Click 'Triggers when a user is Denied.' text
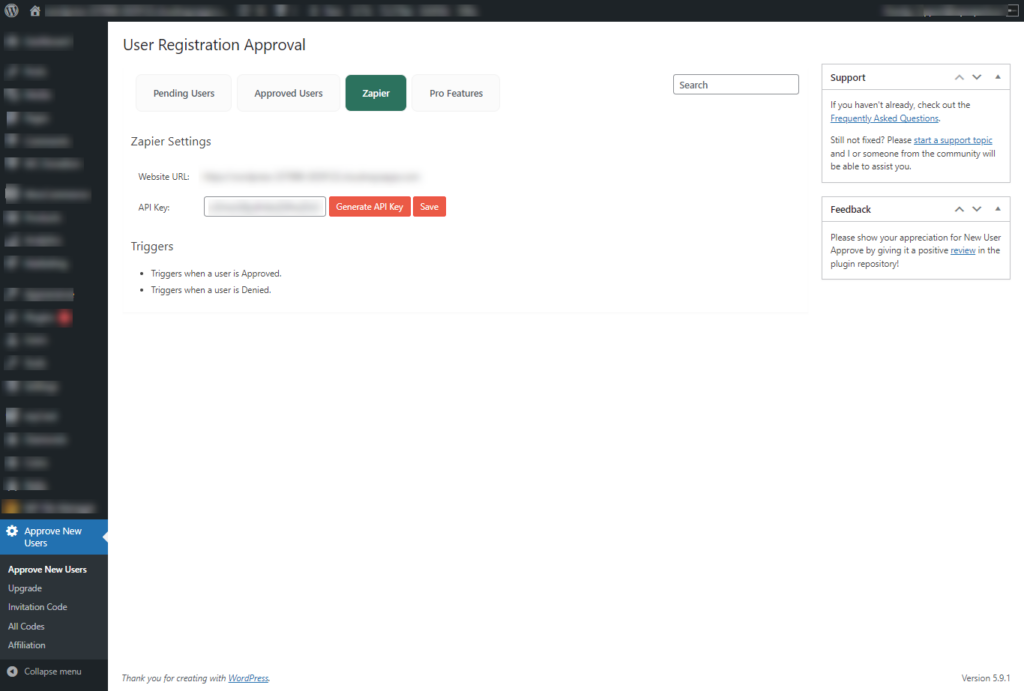 click(211, 289)
